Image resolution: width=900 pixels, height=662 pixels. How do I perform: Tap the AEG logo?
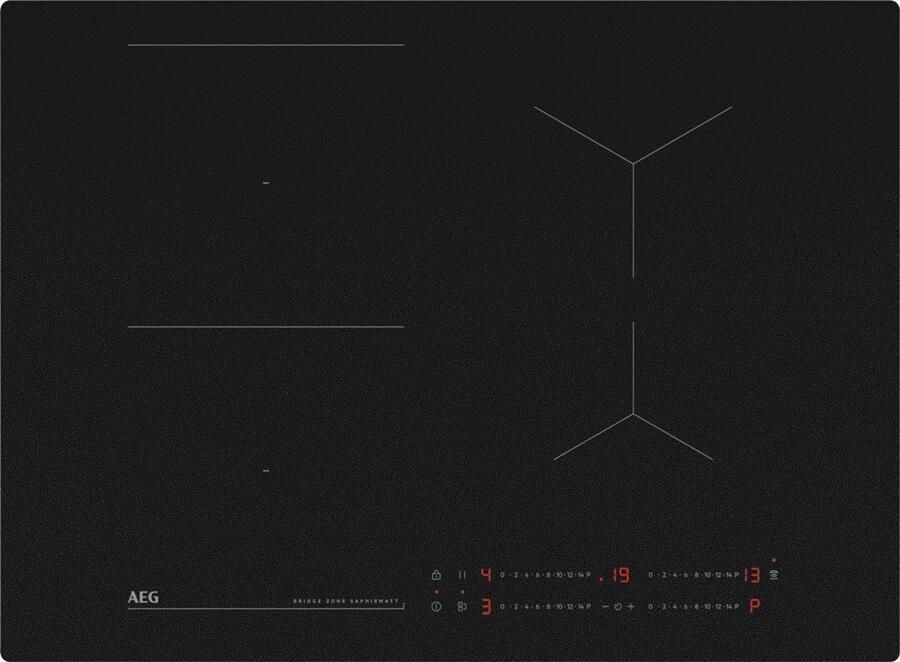[143, 597]
